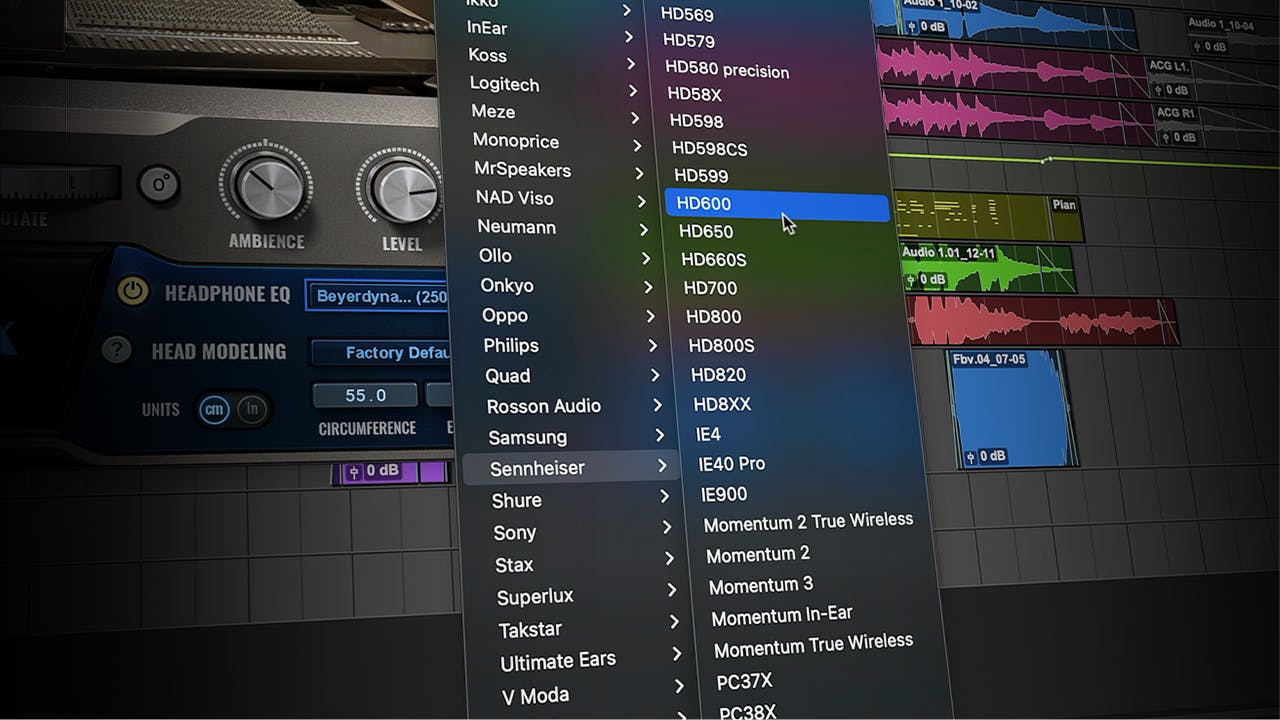Select the in units option

click(x=253, y=409)
